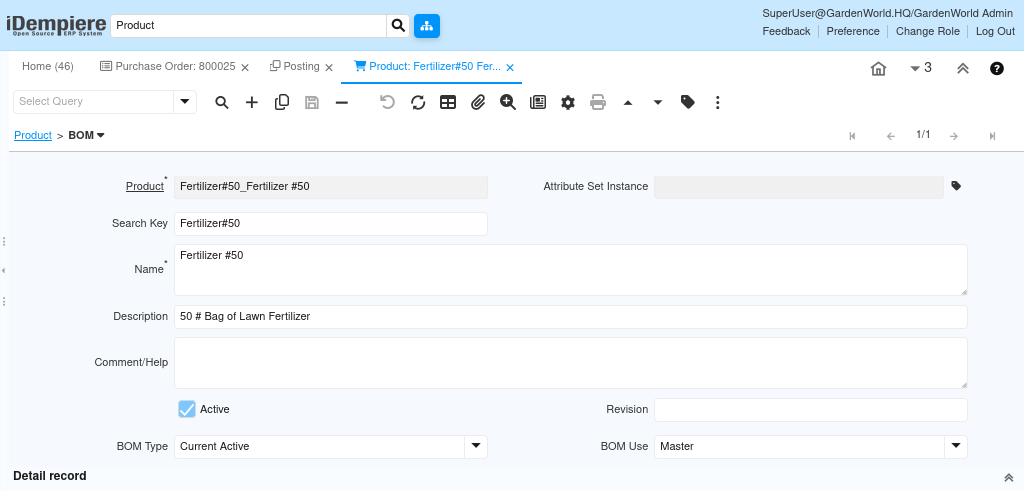Click the Copy Record toolbar icon
The width and height of the screenshot is (1024, 491).
point(282,102)
